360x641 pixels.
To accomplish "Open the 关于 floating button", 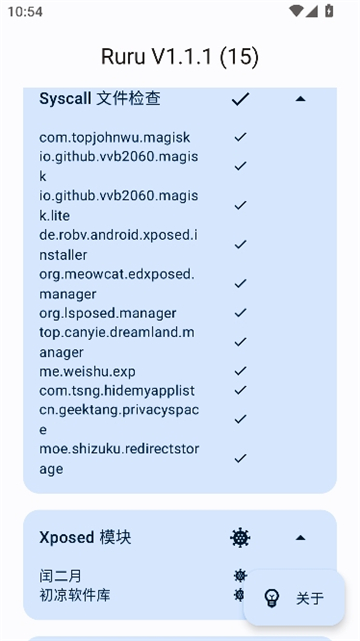I will click(294, 598).
